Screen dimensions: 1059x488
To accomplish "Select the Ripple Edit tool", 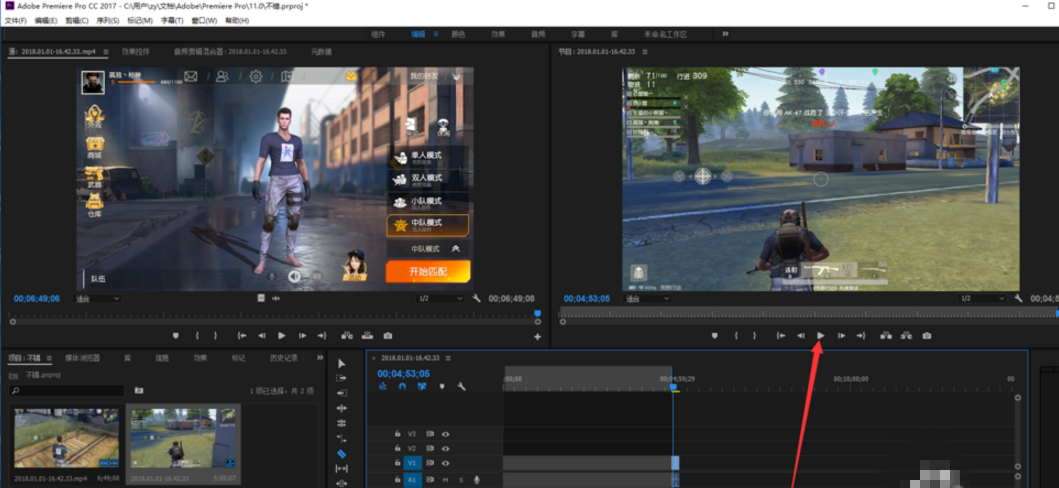I will tap(342, 409).
